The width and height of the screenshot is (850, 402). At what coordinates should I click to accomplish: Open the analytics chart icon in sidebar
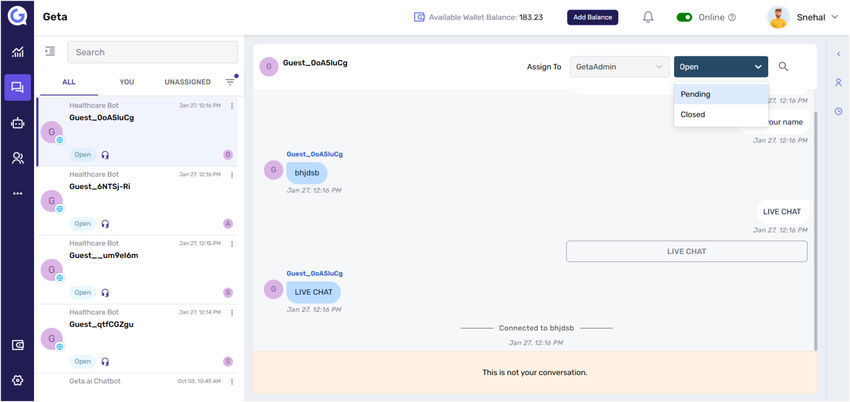click(x=17, y=52)
